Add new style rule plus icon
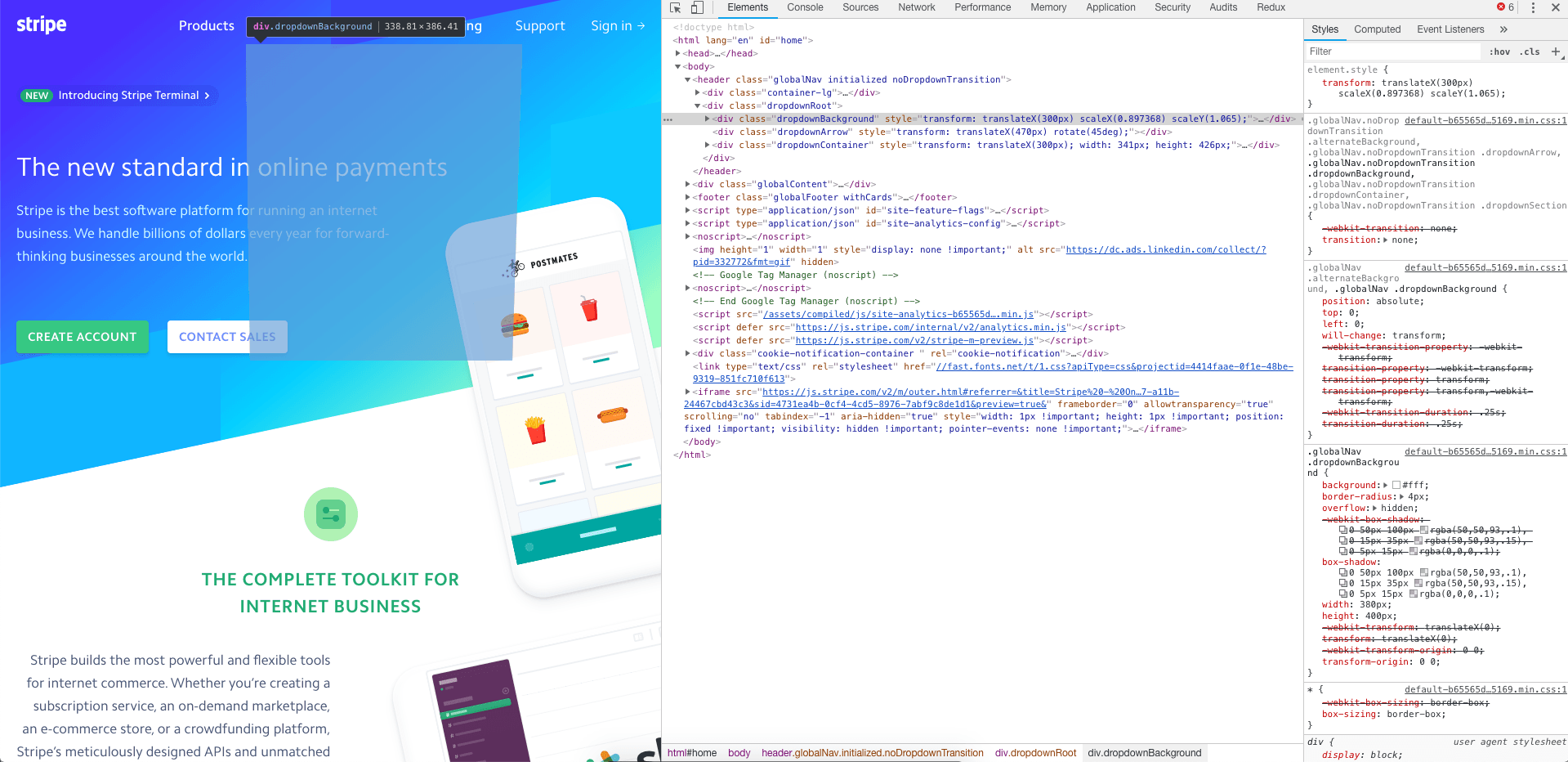 pyautogui.click(x=1556, y=52)
